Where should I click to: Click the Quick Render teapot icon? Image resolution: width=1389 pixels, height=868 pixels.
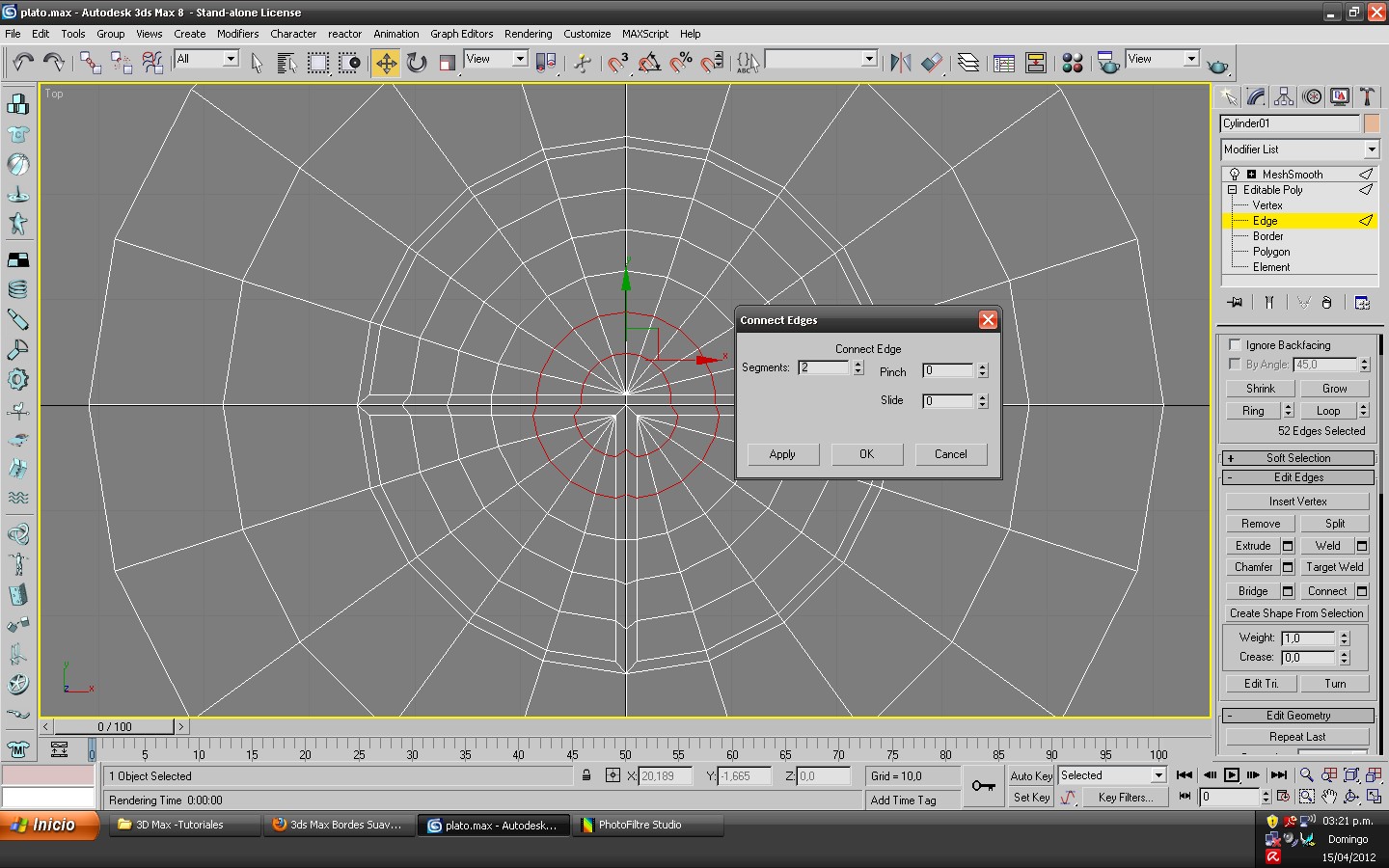pyautogui.click(x=1217, y=65)
